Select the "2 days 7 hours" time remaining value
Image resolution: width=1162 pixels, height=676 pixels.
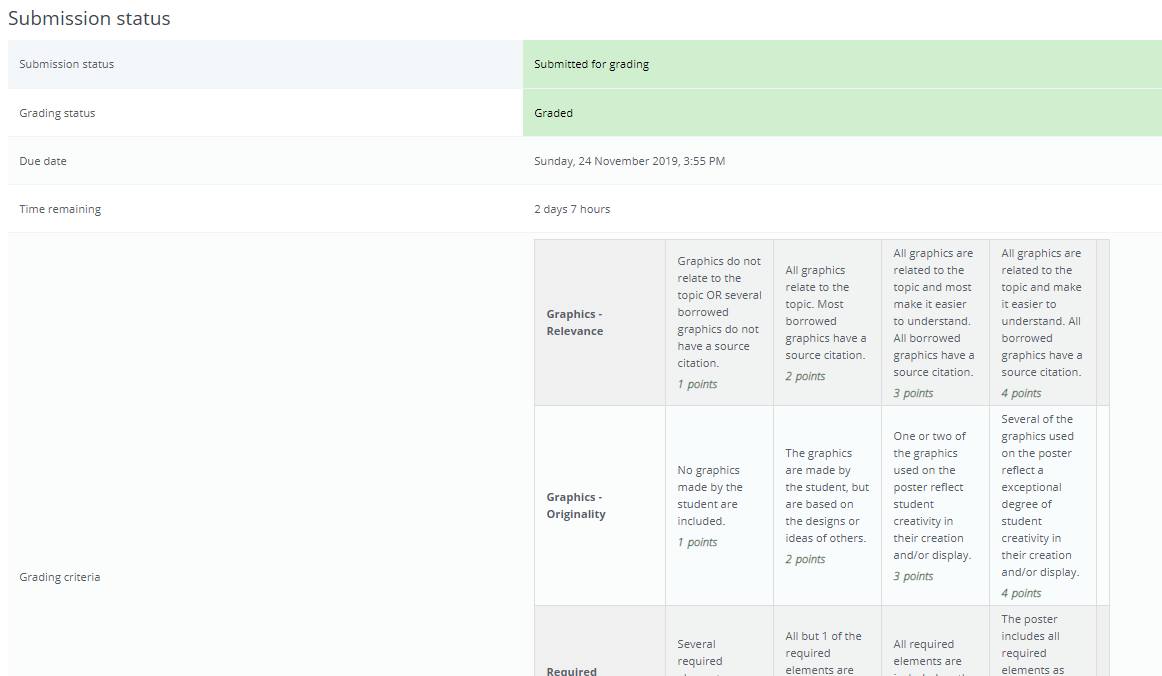[571, 209]
